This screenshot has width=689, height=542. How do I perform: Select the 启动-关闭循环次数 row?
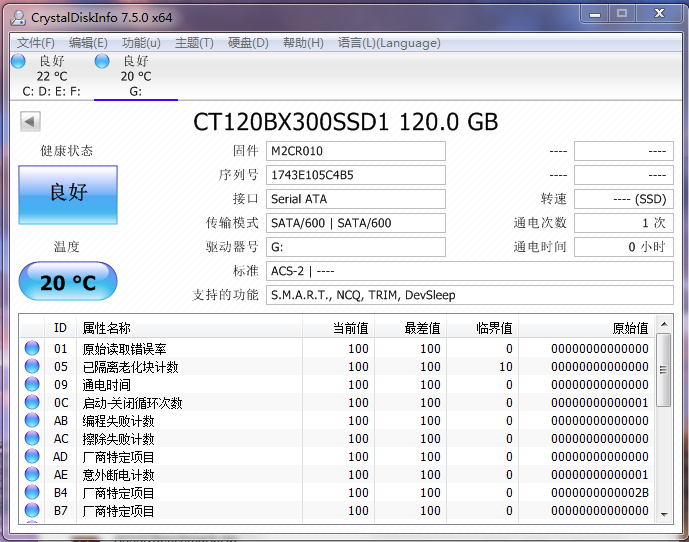tap(337, 403)
